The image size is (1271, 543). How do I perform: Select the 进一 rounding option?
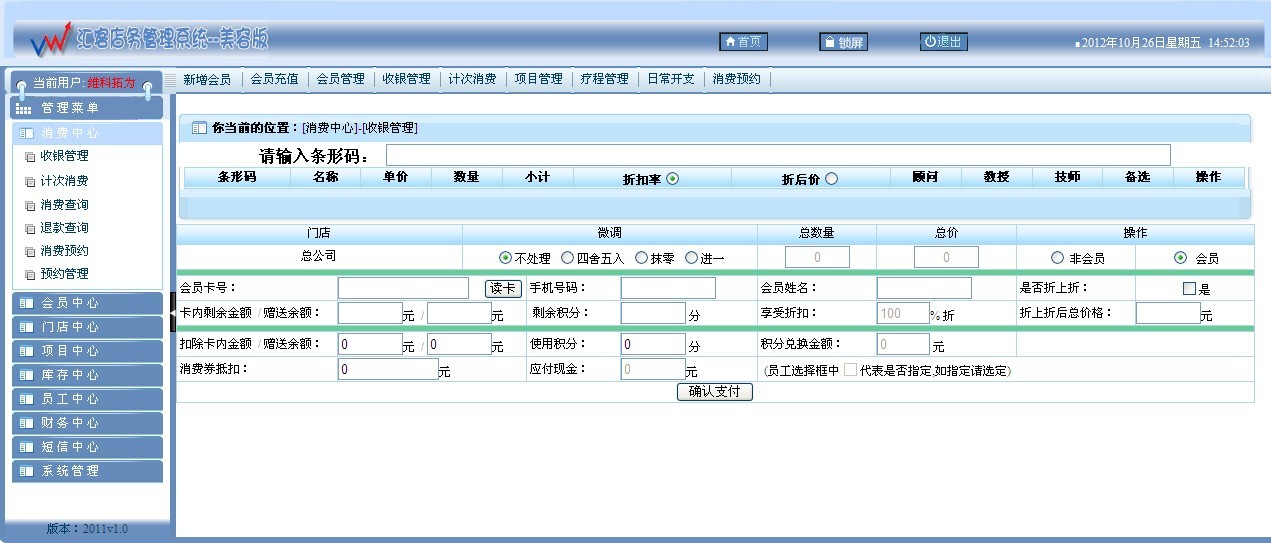pyautogui.click(x=692, y=258)
